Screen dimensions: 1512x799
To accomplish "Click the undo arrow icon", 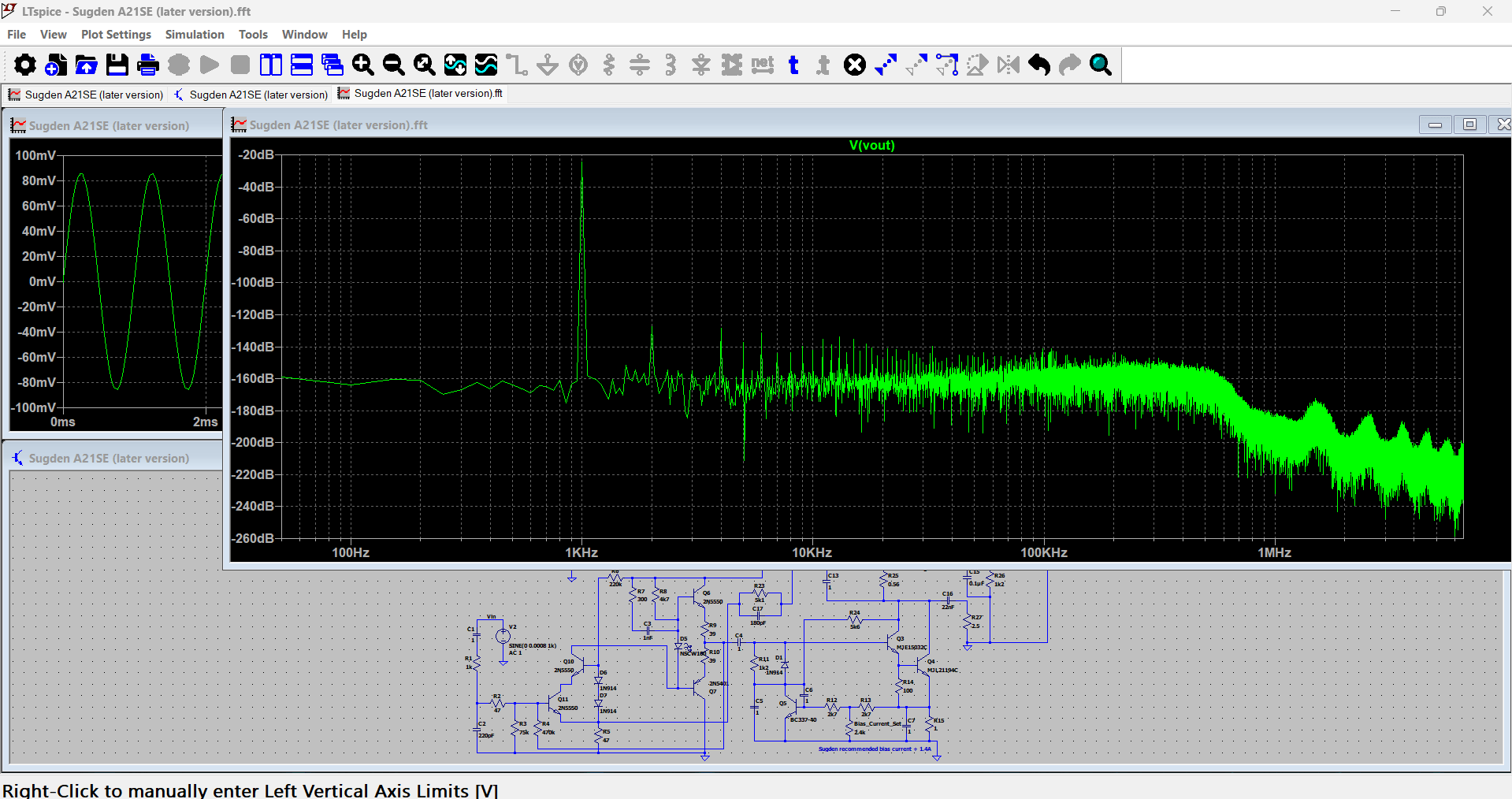I will 1039,65.
